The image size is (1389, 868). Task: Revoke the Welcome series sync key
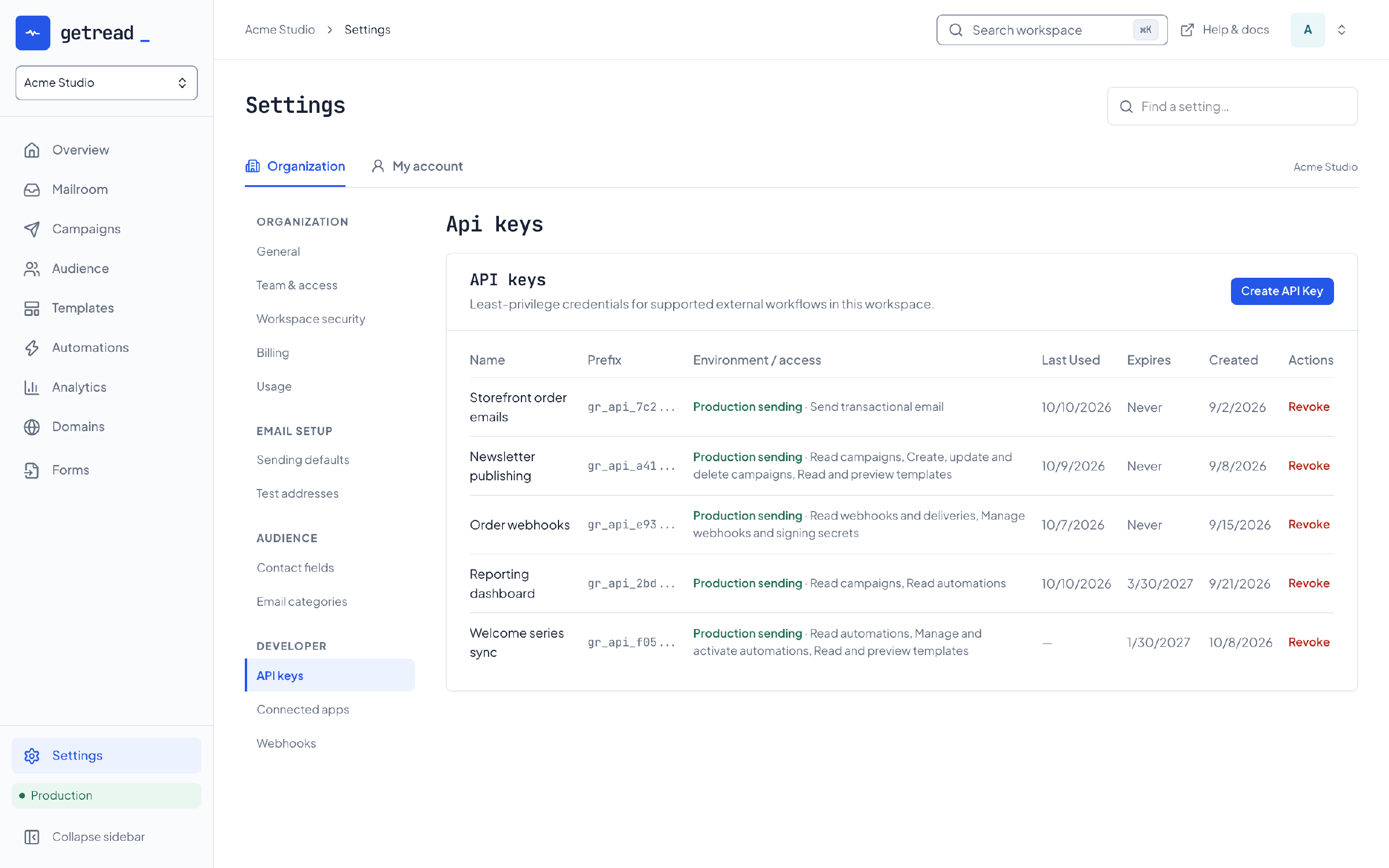click(x=1309, y=642)
